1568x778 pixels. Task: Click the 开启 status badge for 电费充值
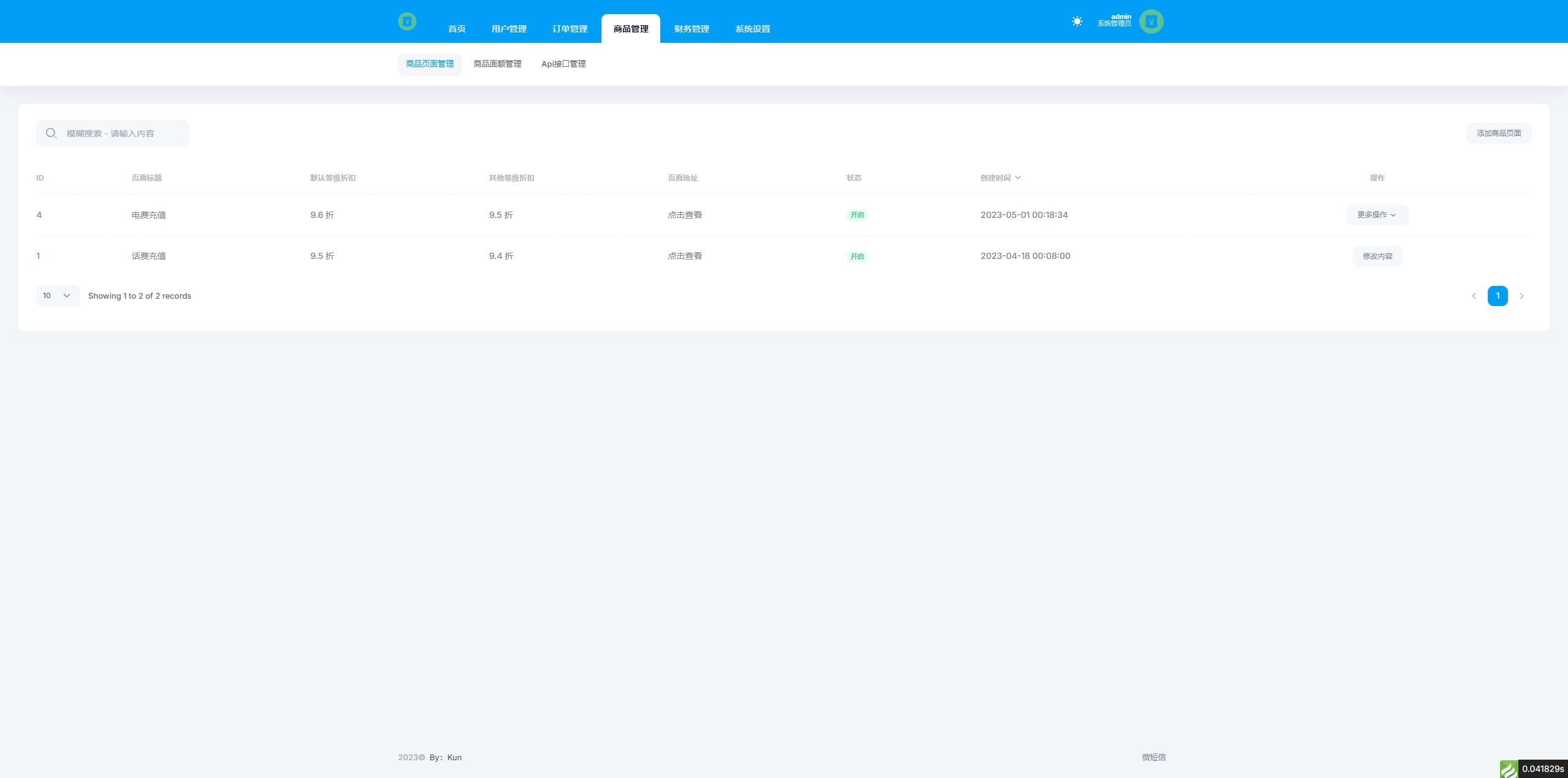pyautogui.click(x=857, y=215)
